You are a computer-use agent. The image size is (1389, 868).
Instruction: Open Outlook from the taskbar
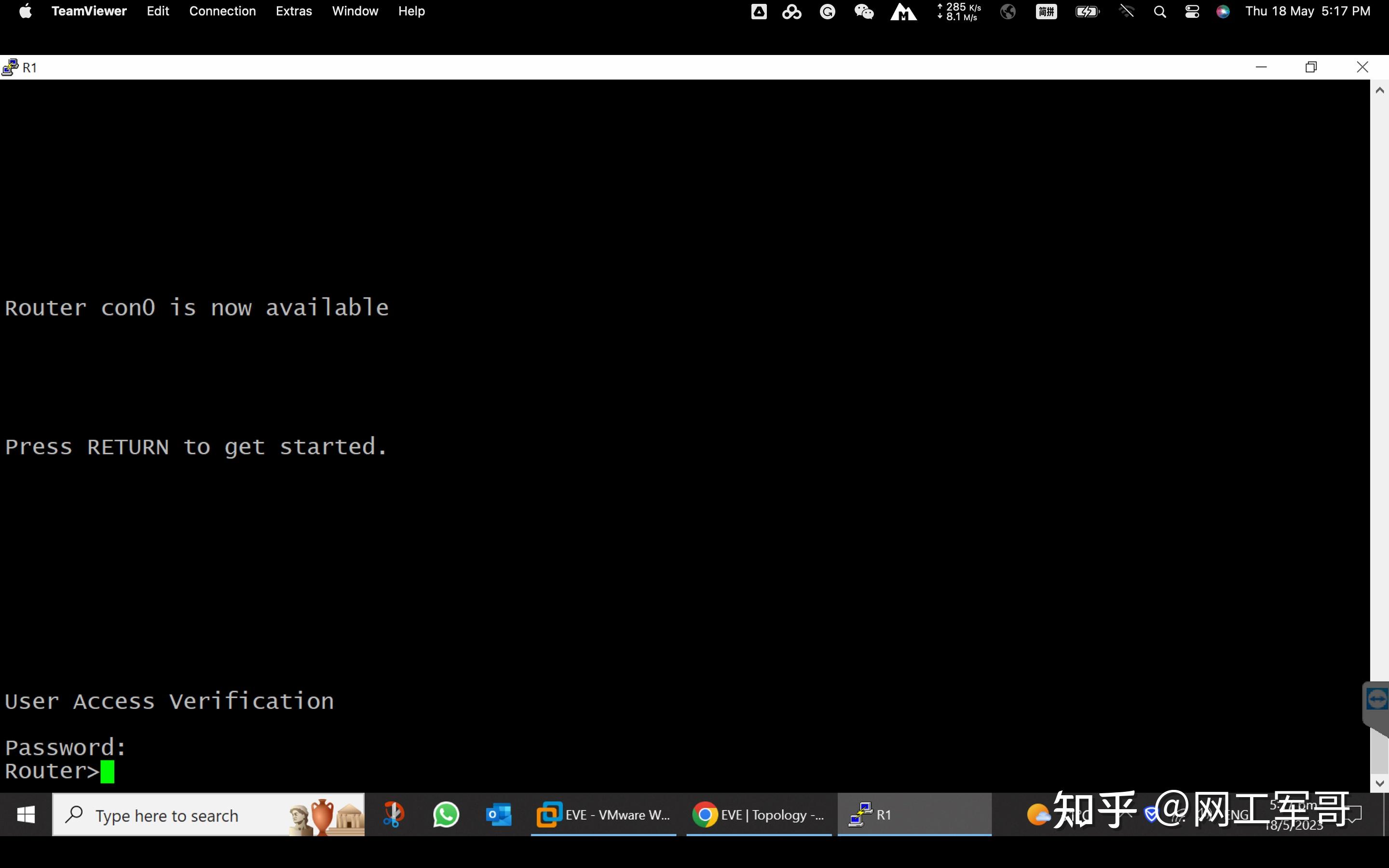tap(498, 814)
